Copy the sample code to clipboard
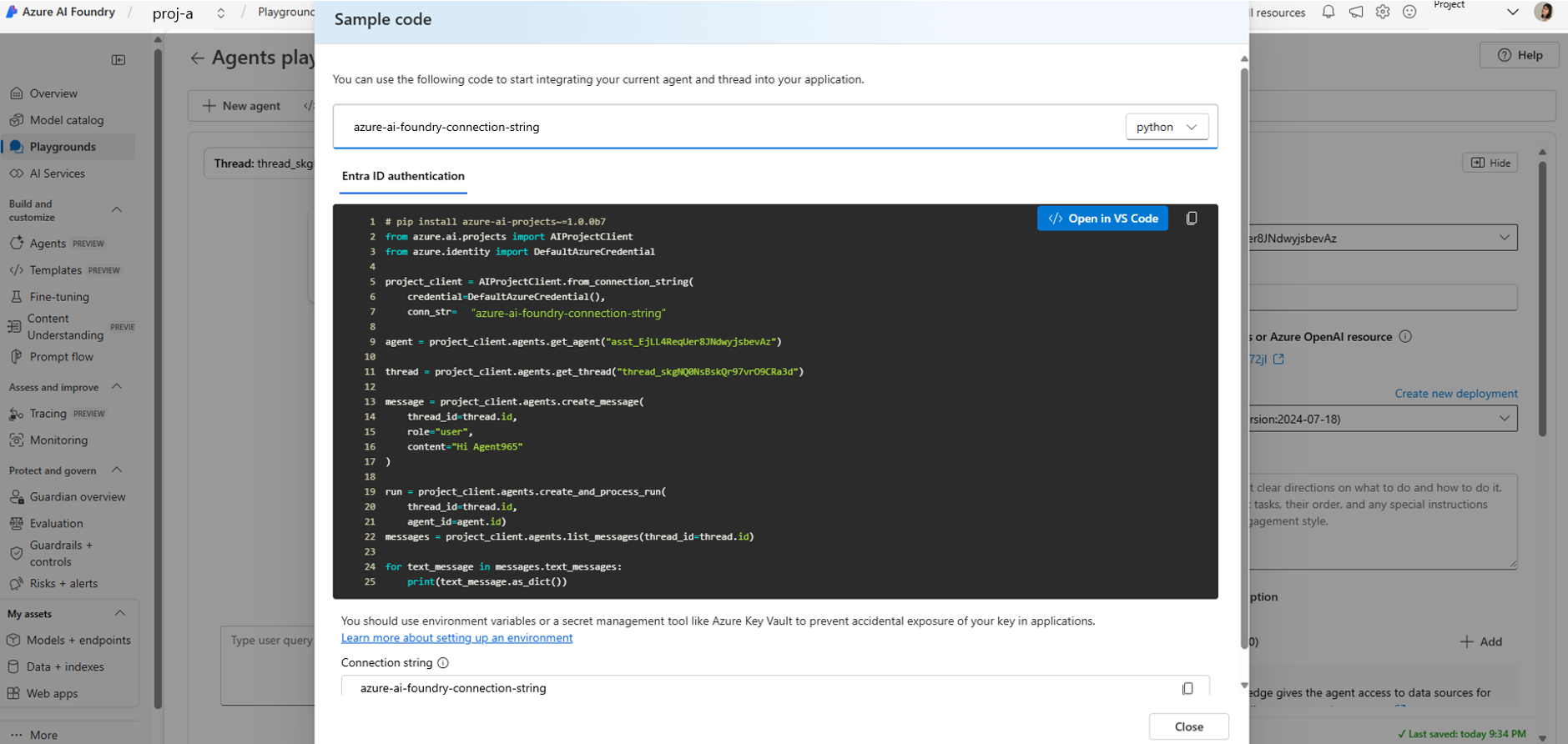 click(1192, 219)
